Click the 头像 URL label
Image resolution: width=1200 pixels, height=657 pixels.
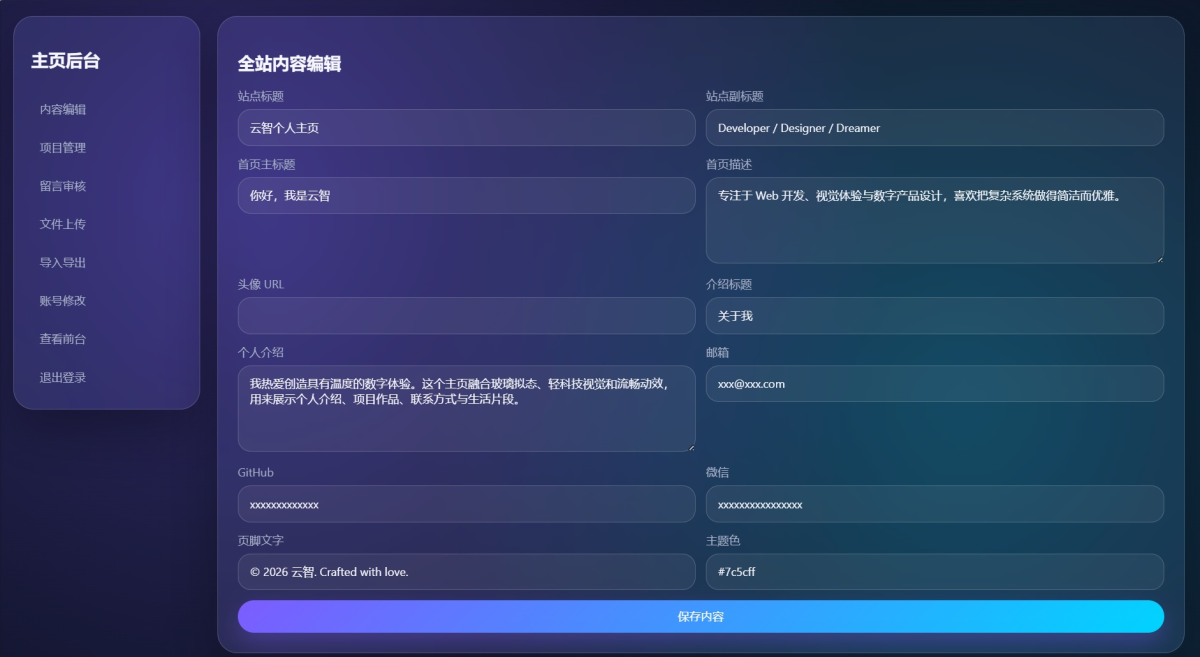(261, 285)
